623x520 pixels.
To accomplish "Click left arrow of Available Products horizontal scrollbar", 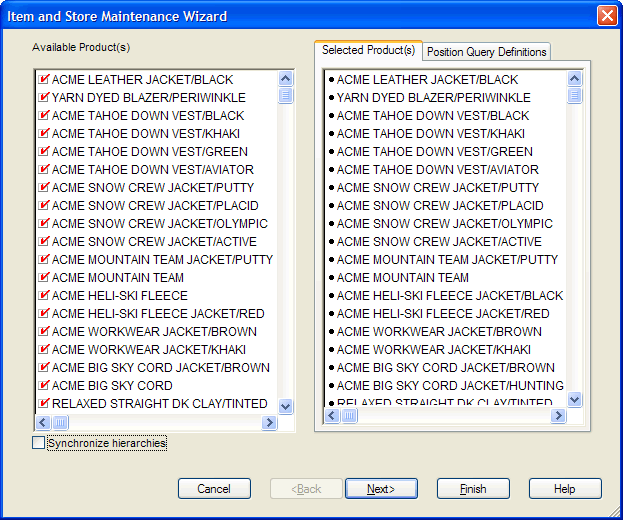I will pos(43,422).
